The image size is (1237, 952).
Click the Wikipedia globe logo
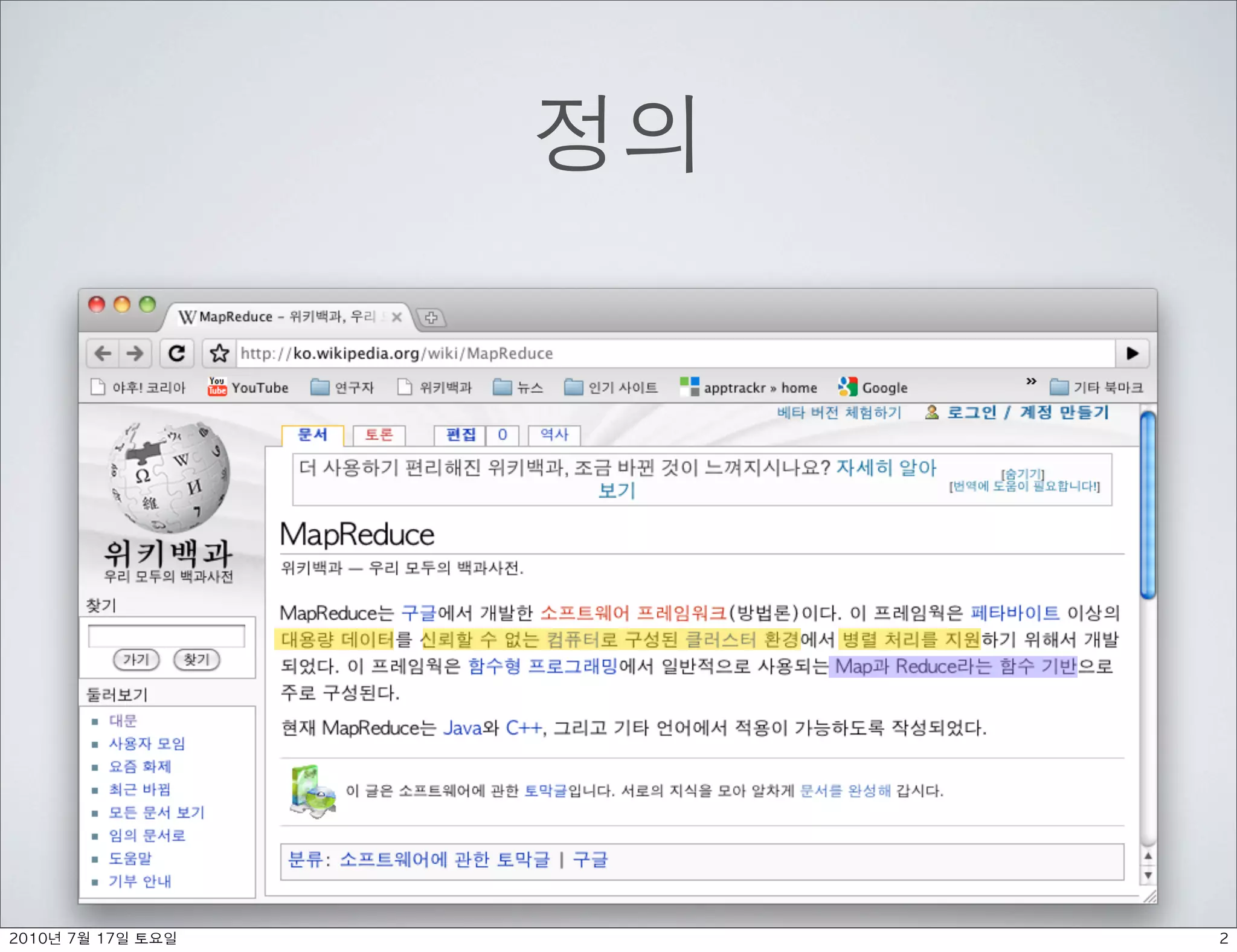tap(169, 477)
